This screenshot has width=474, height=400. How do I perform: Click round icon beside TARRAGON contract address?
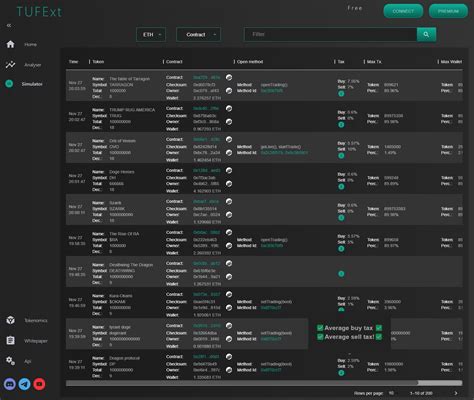[x=229, y=77]
